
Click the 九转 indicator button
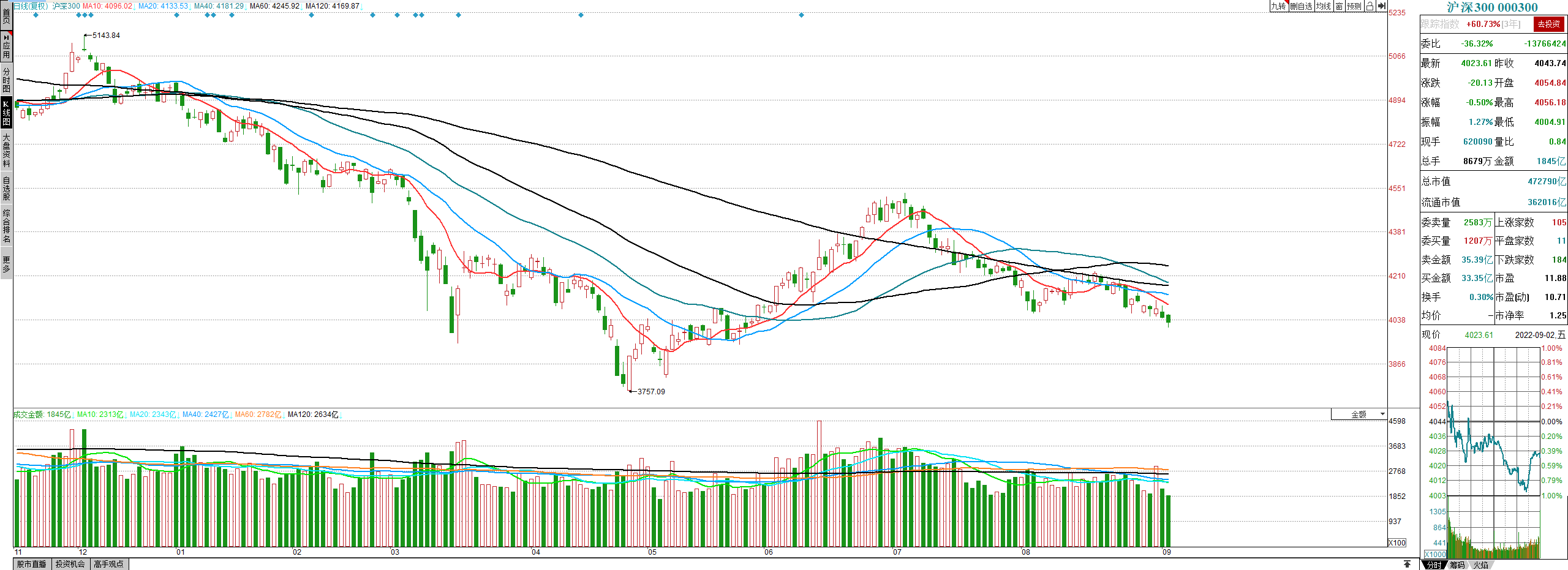(1278, 6)
